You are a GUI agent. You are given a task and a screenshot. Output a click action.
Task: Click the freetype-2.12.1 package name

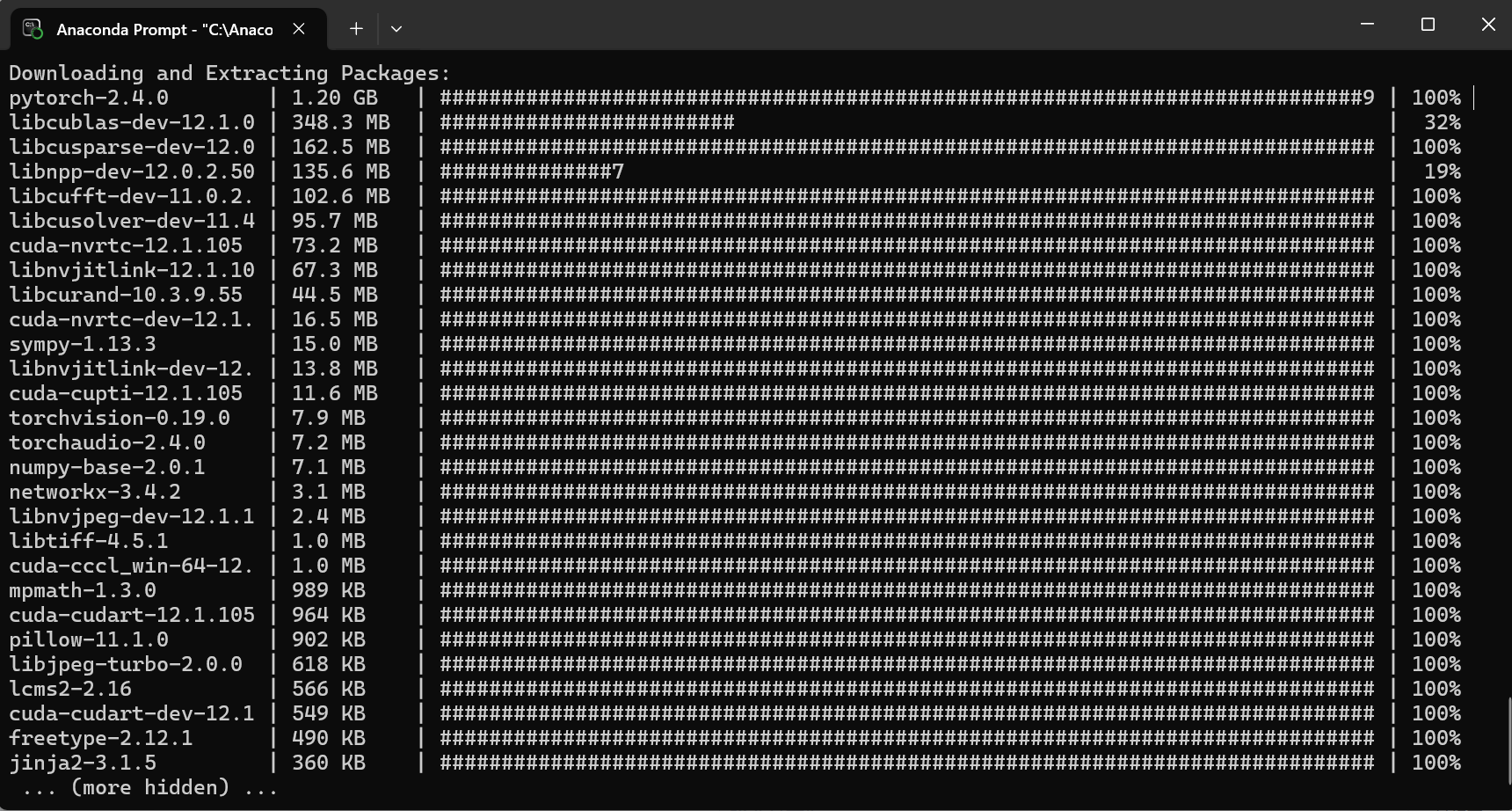(101, 738)
